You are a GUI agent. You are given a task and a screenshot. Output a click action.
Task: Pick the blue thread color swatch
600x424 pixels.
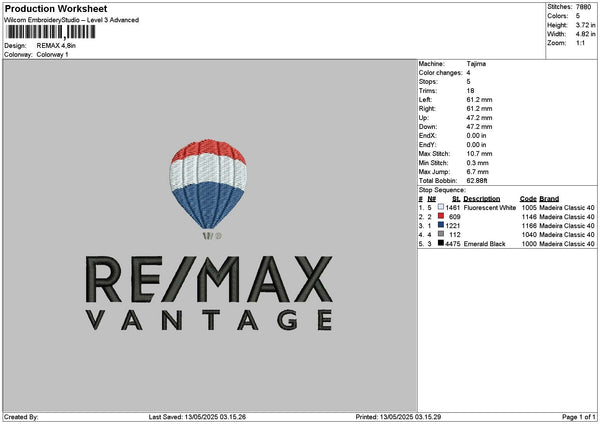(x=441, y=225)
